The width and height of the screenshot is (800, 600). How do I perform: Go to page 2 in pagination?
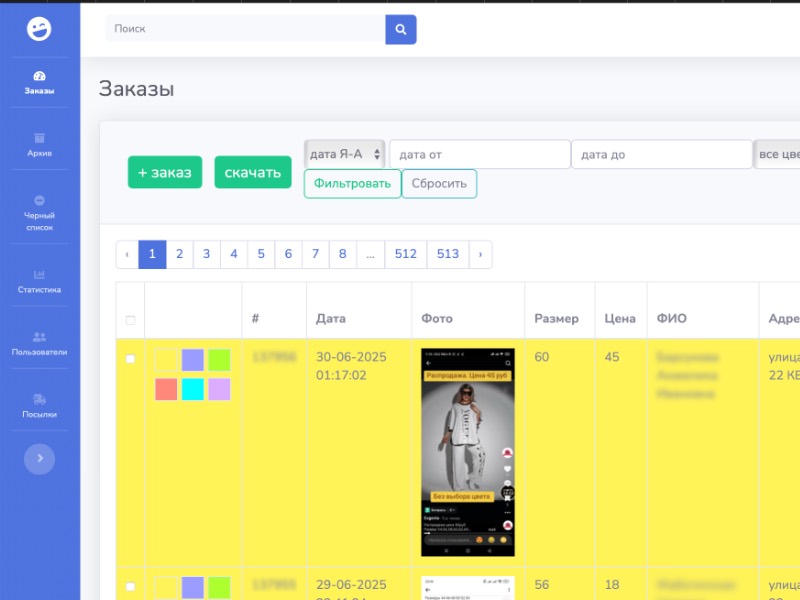pos(179,254)
